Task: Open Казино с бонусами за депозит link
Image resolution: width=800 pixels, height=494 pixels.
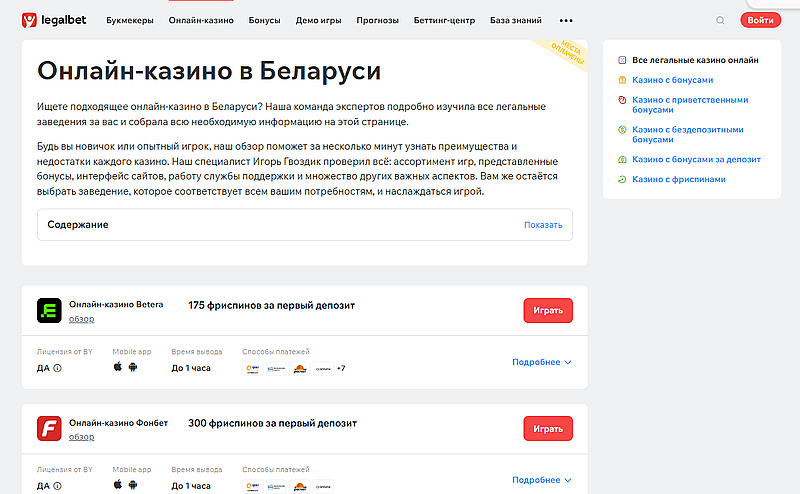Action: pyautogui.click(x=696, y=160)
